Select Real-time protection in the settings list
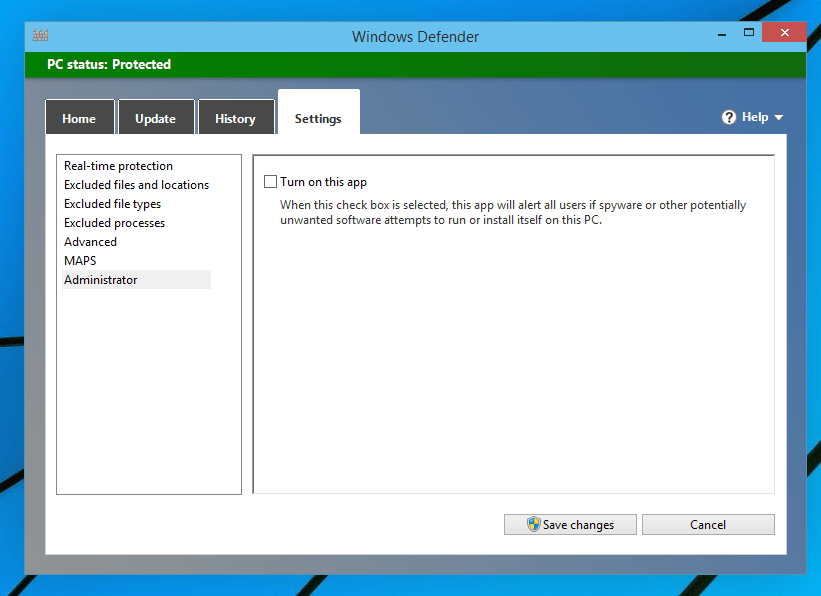 (118, 166)
